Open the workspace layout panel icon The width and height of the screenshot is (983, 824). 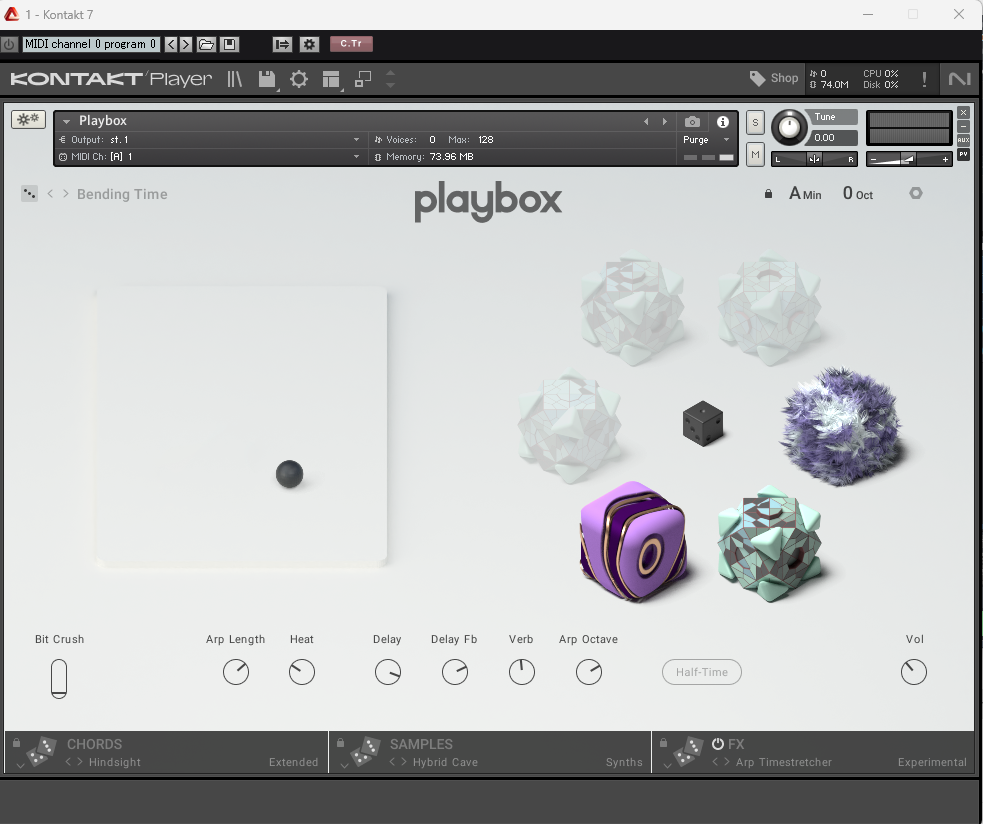[x=330, y=79]
